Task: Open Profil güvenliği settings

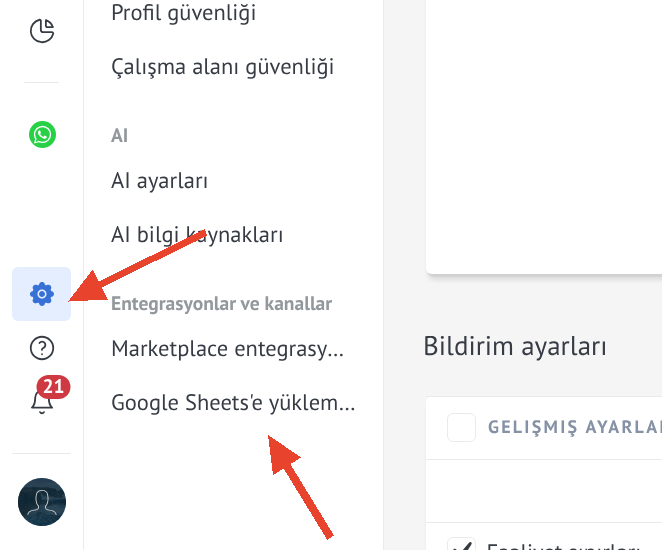Action: 183,13
